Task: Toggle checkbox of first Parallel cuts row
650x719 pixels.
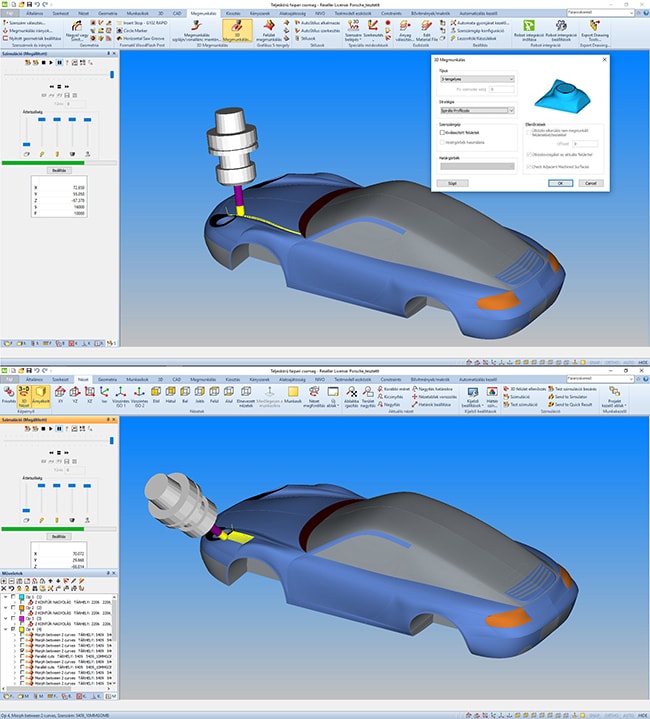Action: point(22,656)
